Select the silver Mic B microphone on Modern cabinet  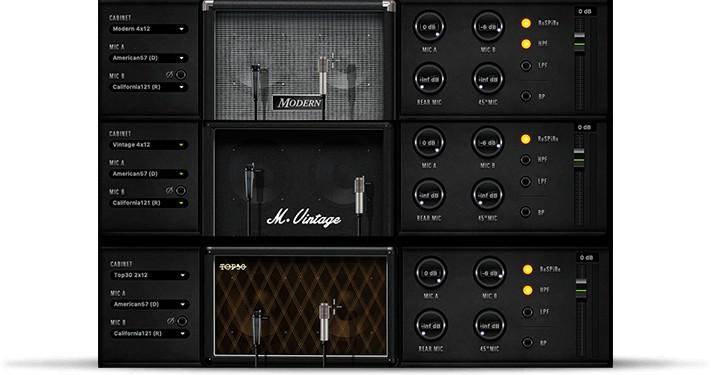[x=323, y=75]
